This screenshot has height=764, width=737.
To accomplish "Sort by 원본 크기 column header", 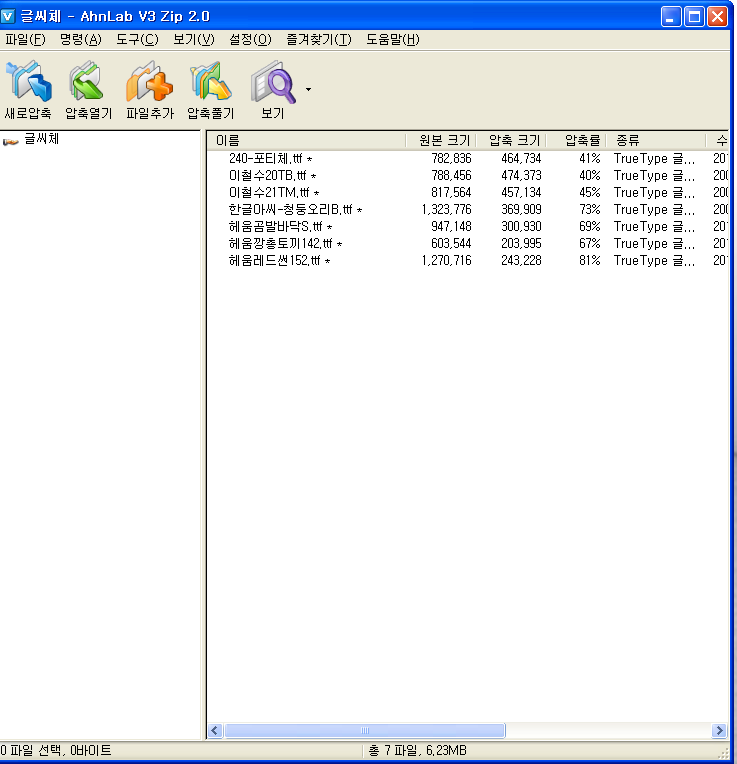I will [x=441, y=140].
